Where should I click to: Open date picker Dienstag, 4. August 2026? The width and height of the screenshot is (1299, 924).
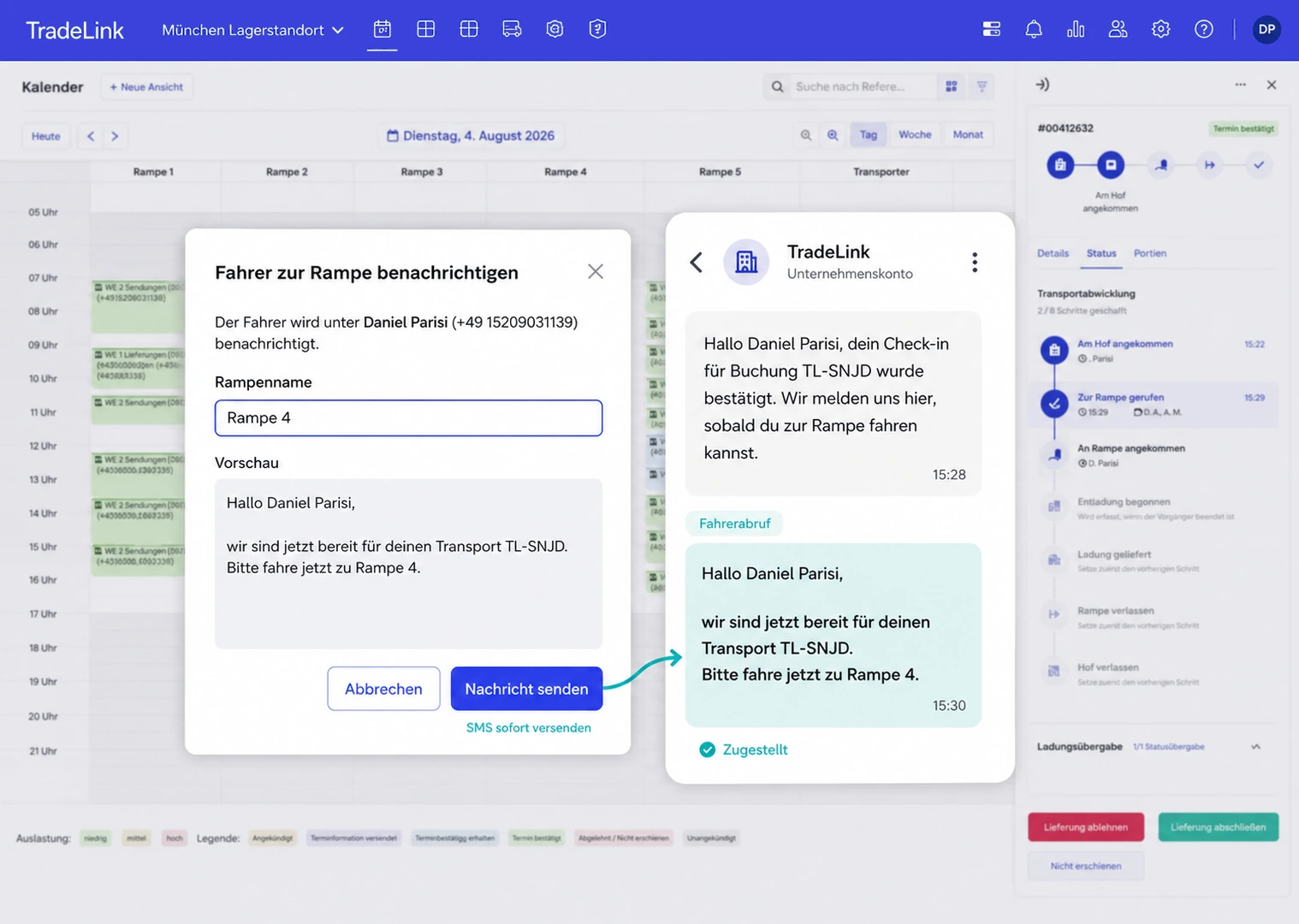point(471,136)
